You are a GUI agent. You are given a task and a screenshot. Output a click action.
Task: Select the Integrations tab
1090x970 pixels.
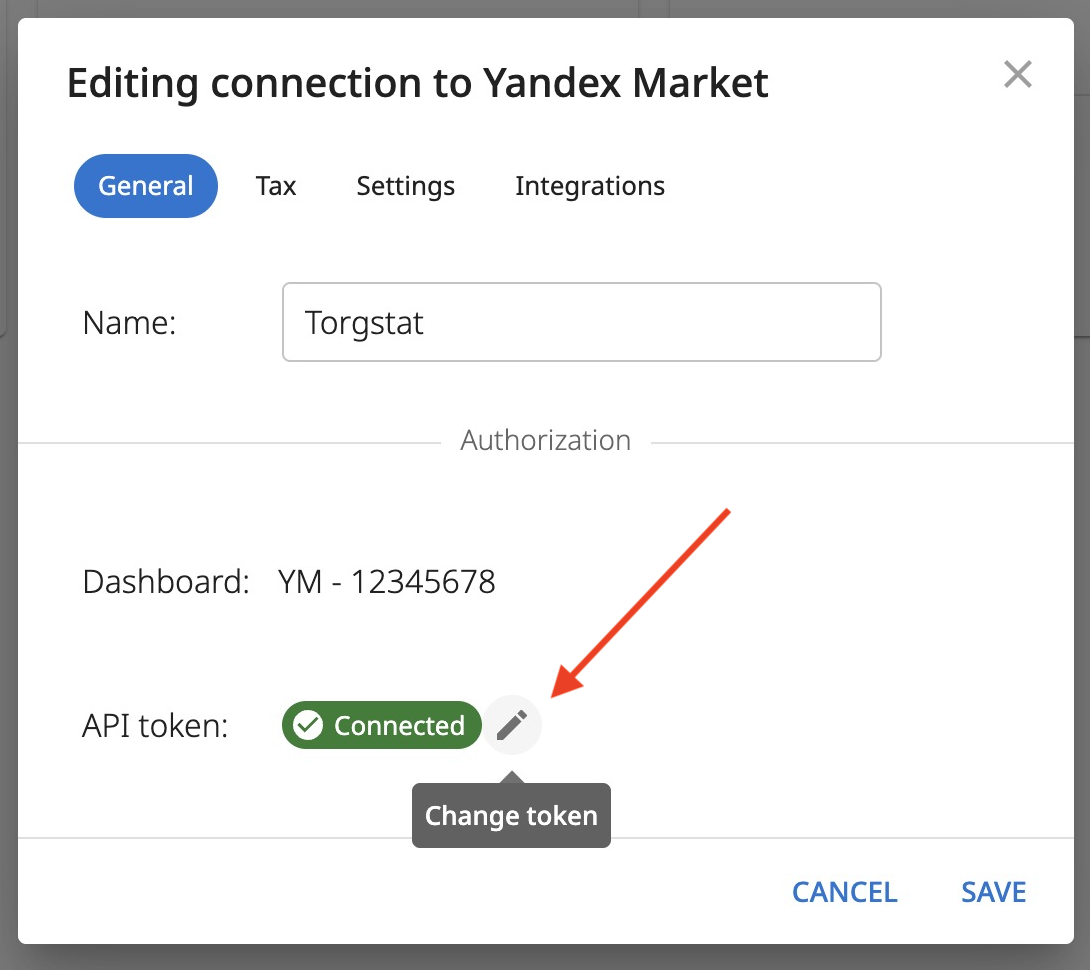589,186
